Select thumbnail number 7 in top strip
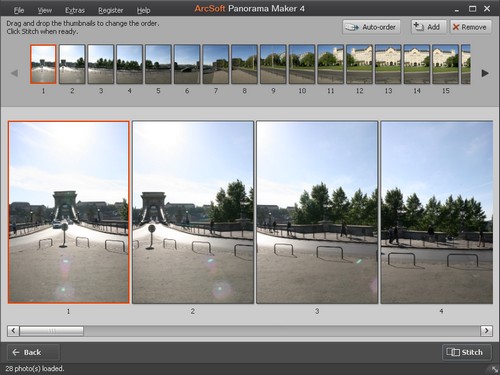The height and width of the screenshot is (375, 500). click(216, 64)
